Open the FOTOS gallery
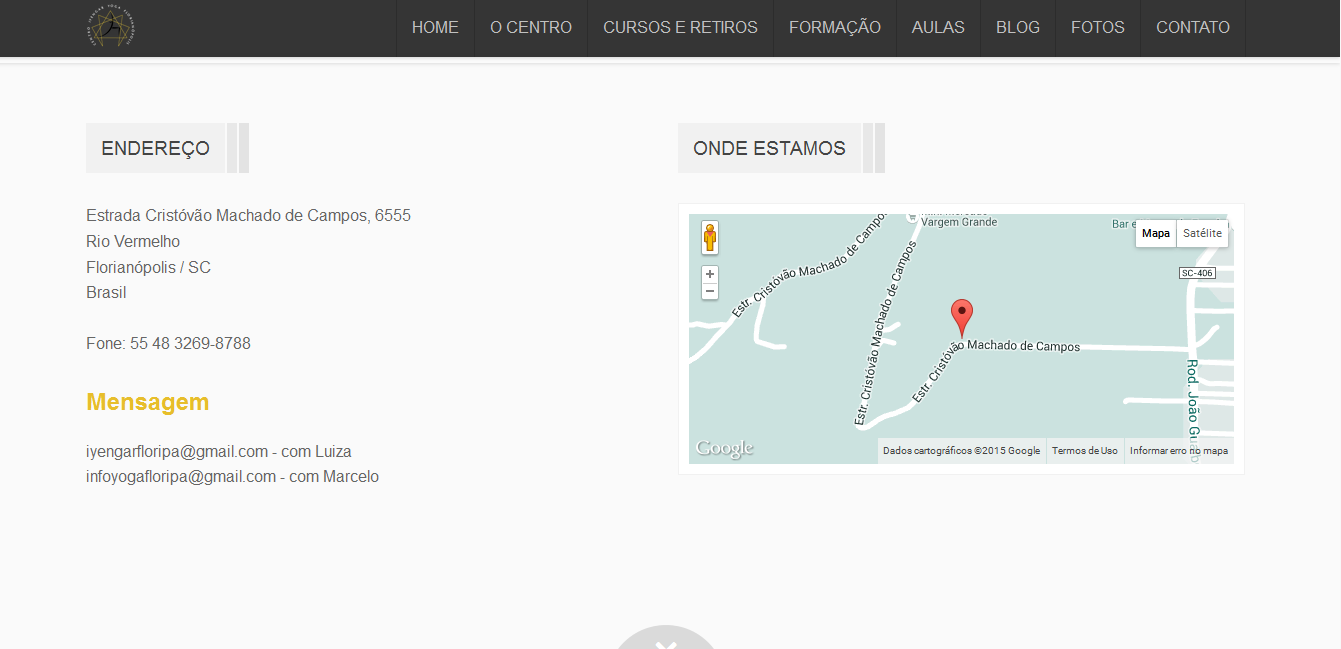 tap(1098, 28)
